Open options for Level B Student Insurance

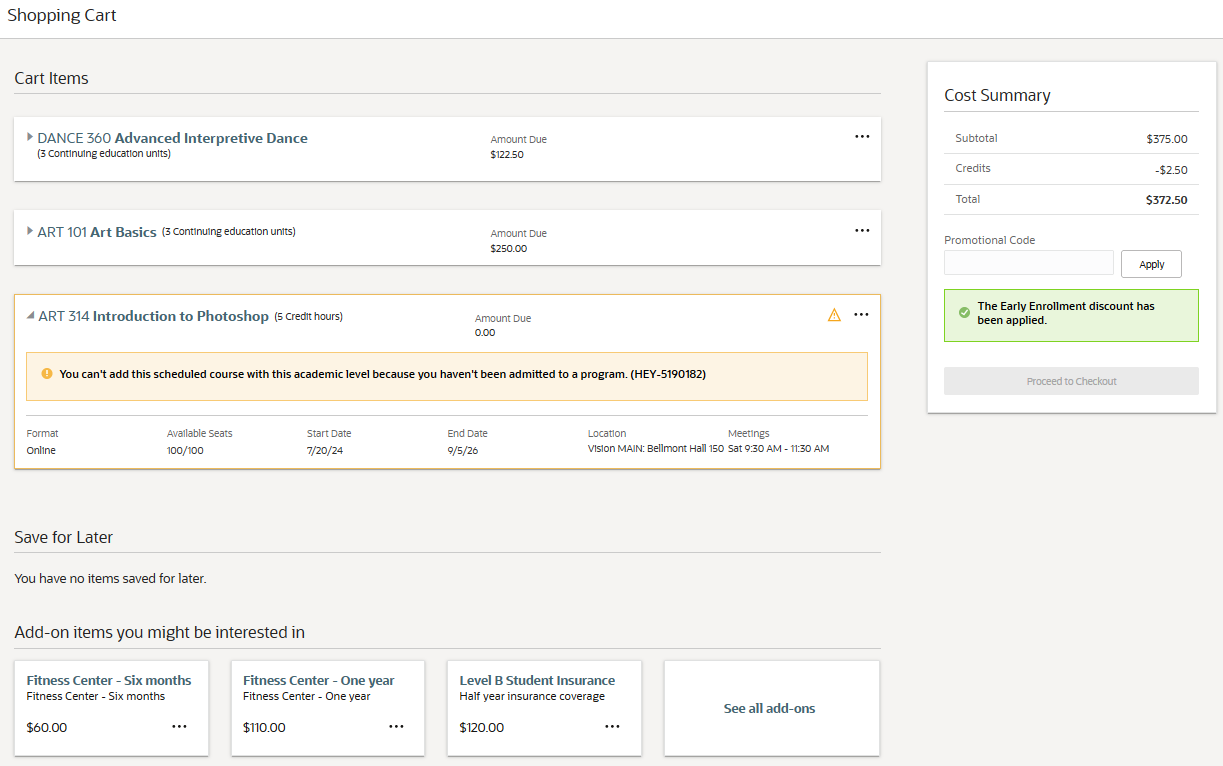coord(612,727)
